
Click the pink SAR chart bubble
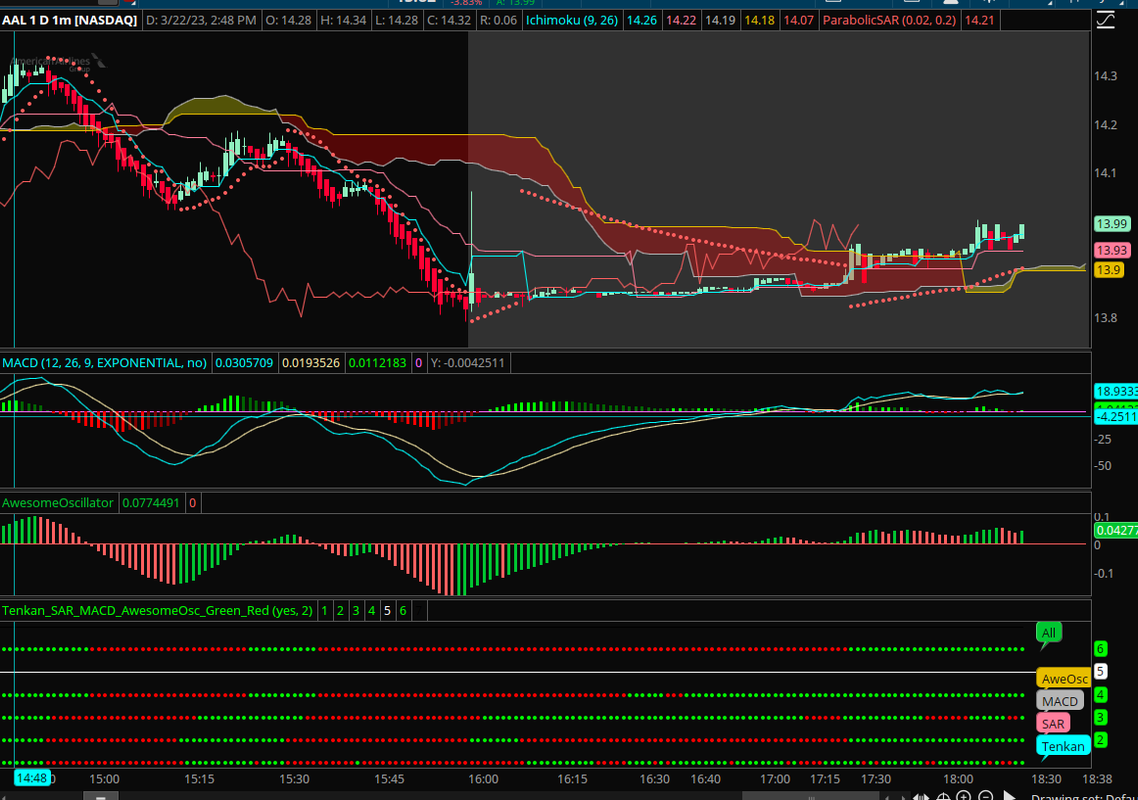1053,724
